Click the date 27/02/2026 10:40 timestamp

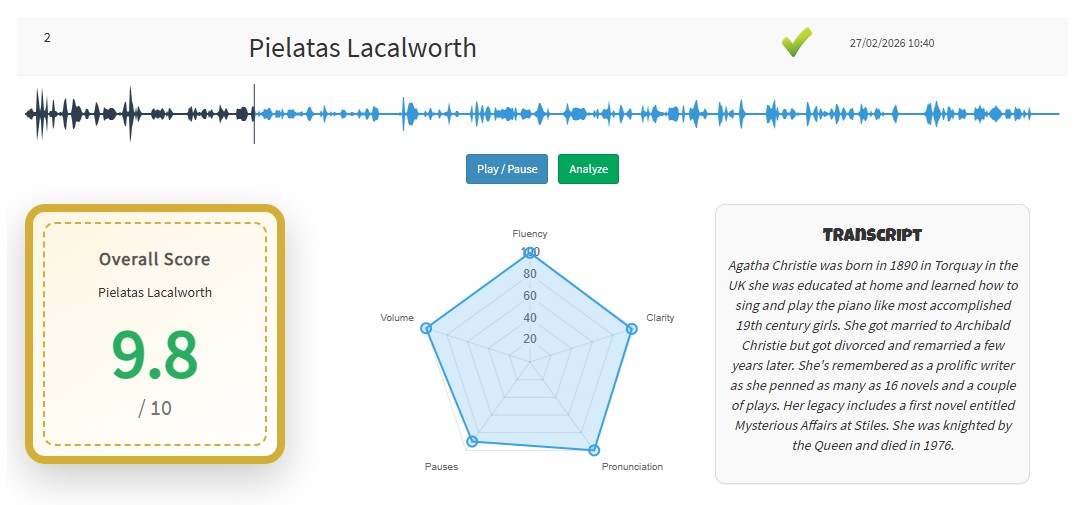click(x=891, y=43)
